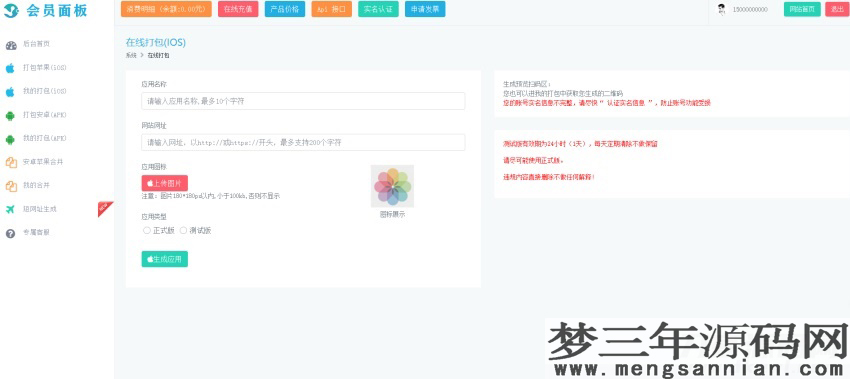Screen dimensions: 850x379
Task: Click the 系统 breadcrumb link
Action: [131, 55]
